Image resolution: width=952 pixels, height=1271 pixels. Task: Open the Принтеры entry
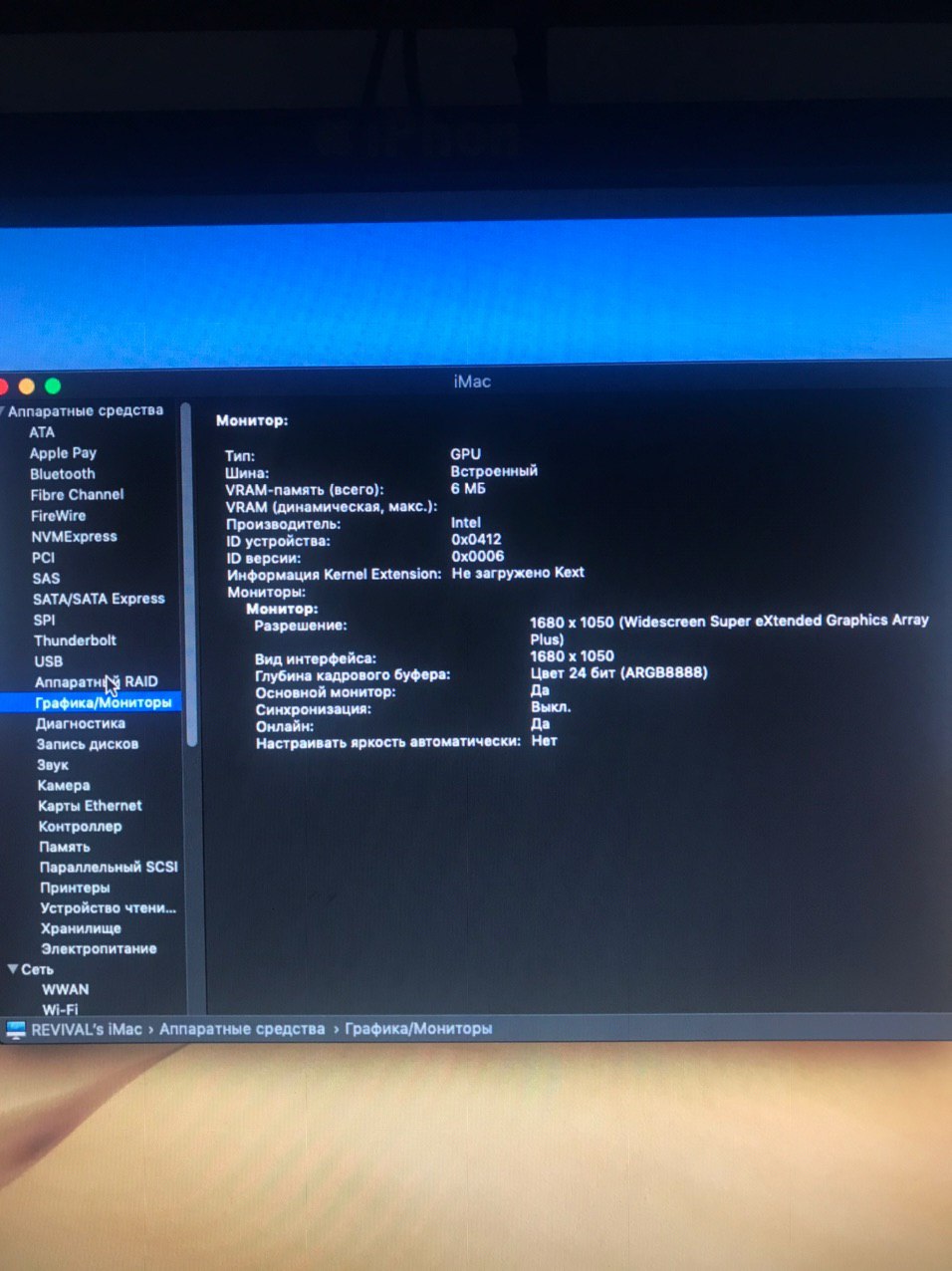pyautogui.click(x=75, y=888)
